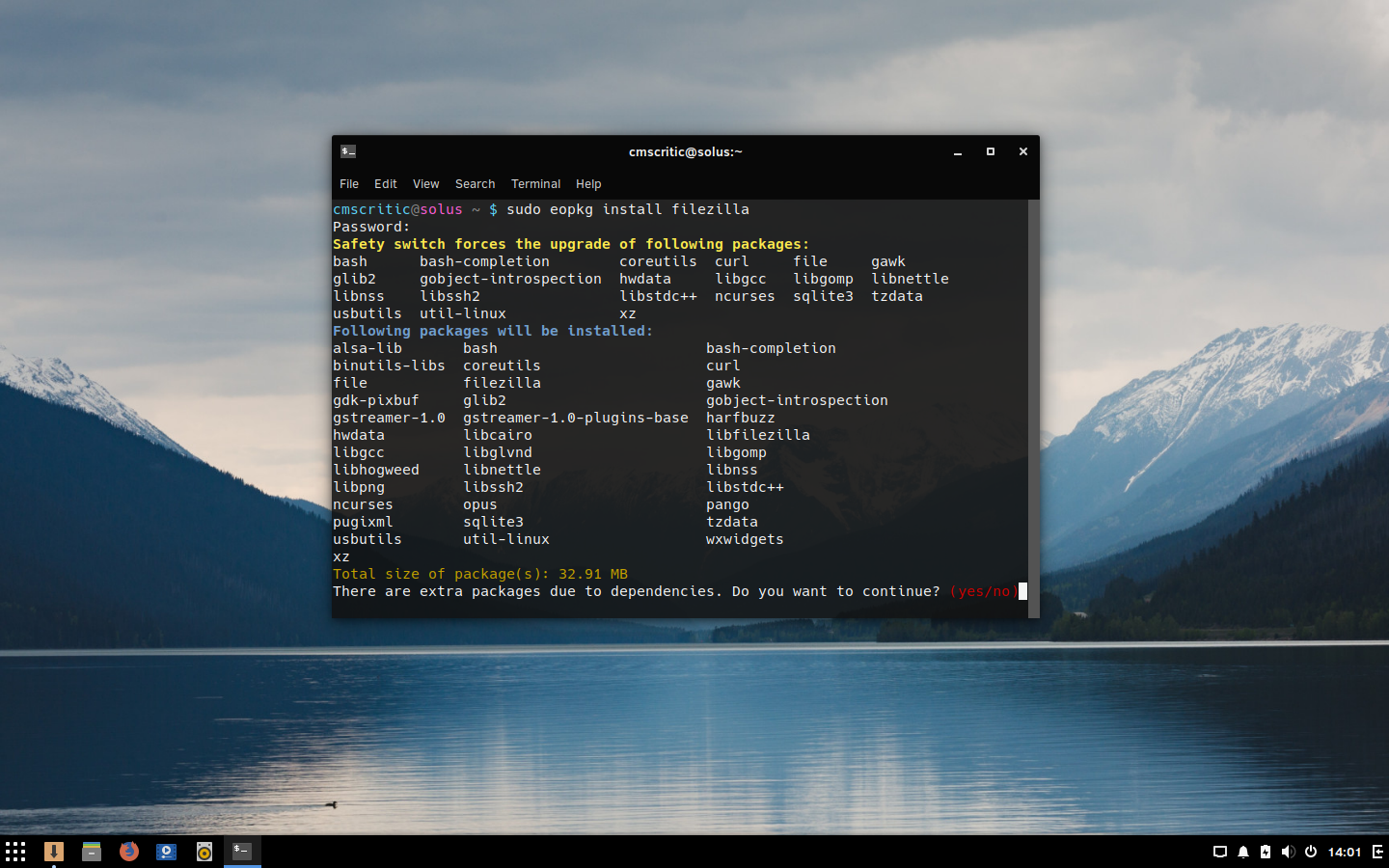Open the Search menu in the terminal
1389x868 pixels.
(476, 184)
